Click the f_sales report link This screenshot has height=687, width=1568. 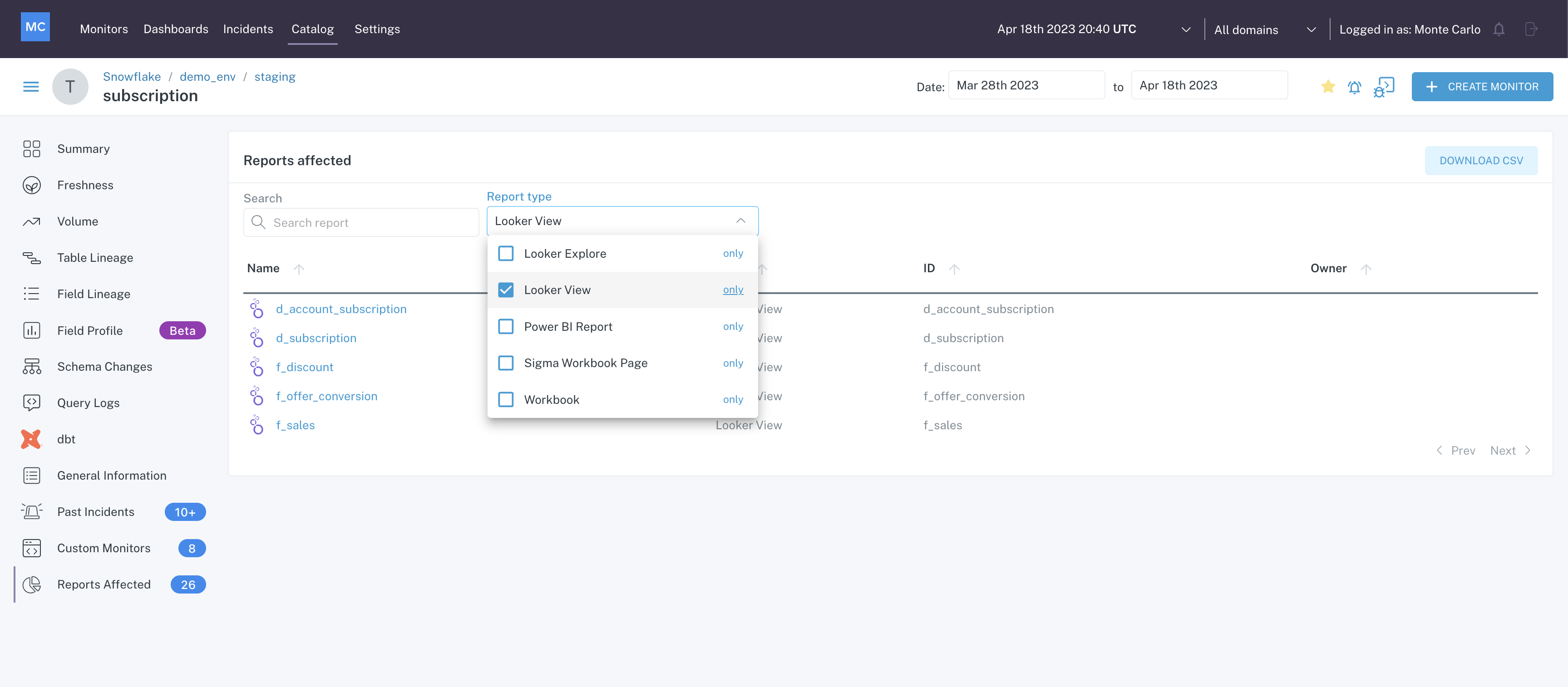[x=295, y=424]
